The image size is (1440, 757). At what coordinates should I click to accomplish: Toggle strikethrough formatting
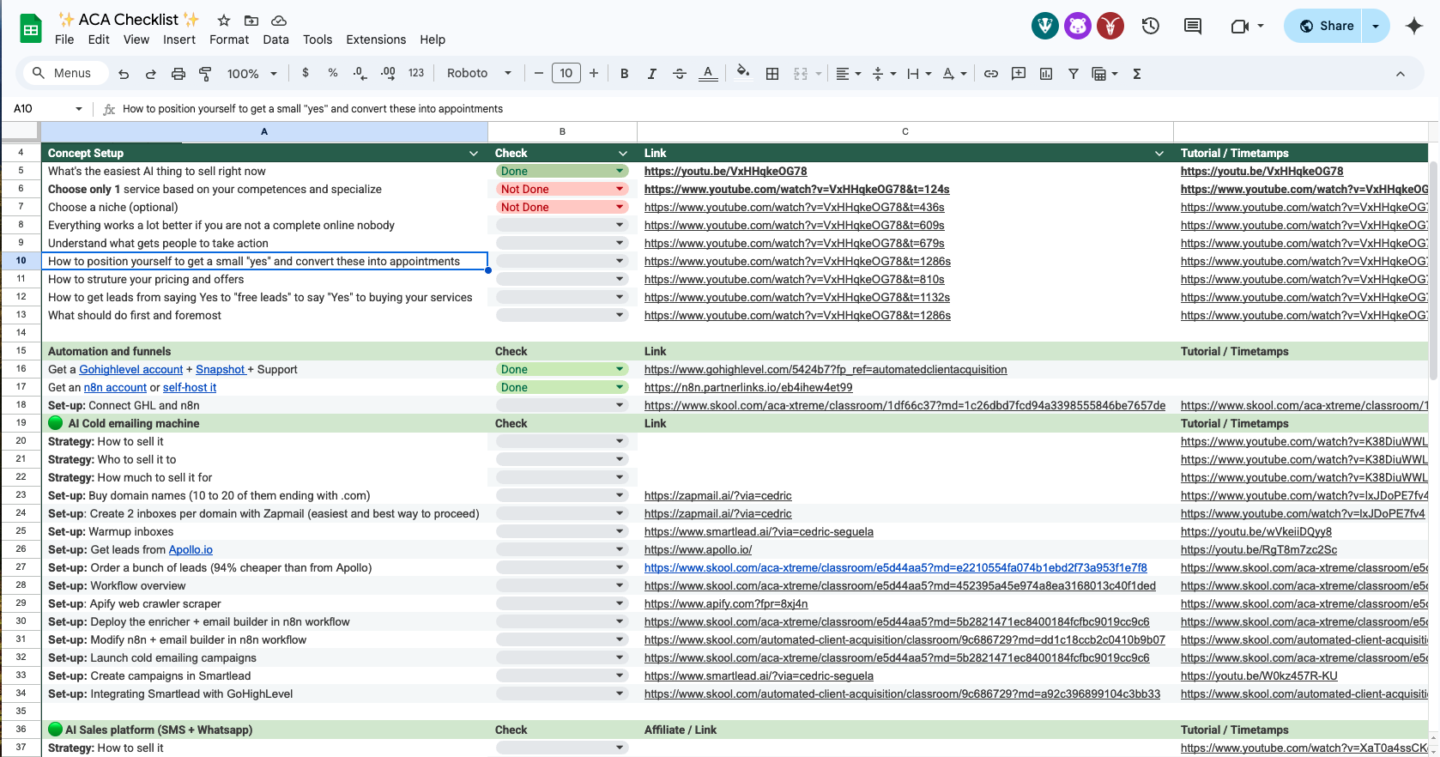[680, 73]
